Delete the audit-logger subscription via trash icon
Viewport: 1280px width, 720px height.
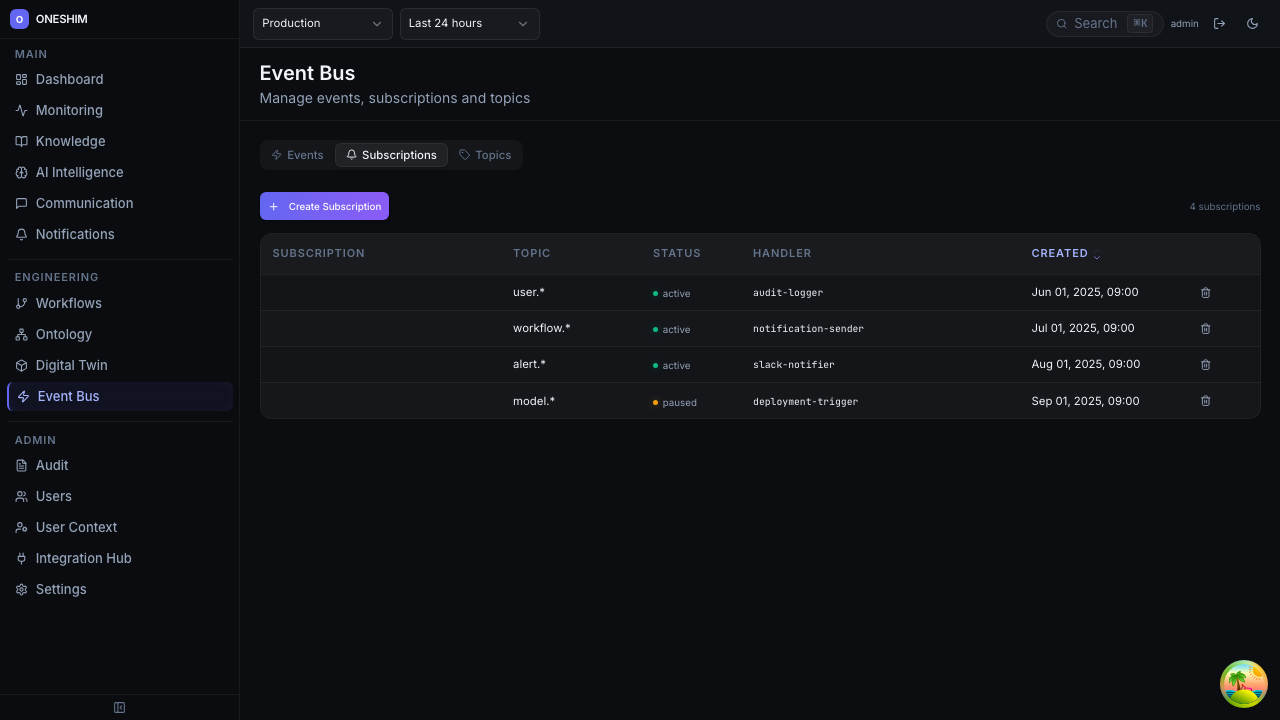[x=1205, y=293]
